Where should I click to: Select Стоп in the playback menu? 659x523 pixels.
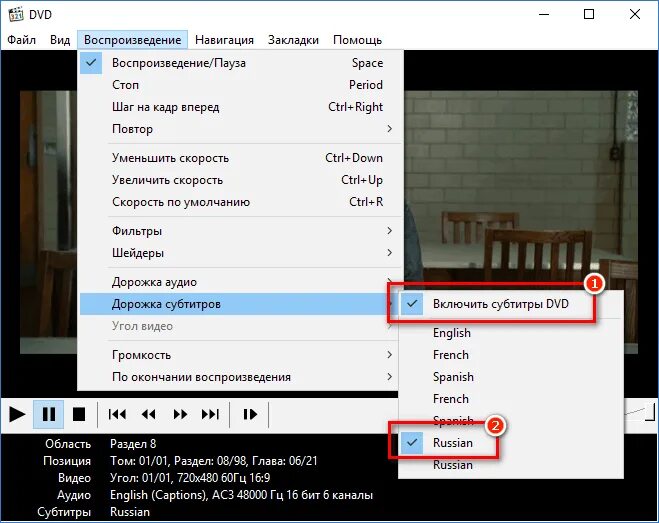pos(240,85)
